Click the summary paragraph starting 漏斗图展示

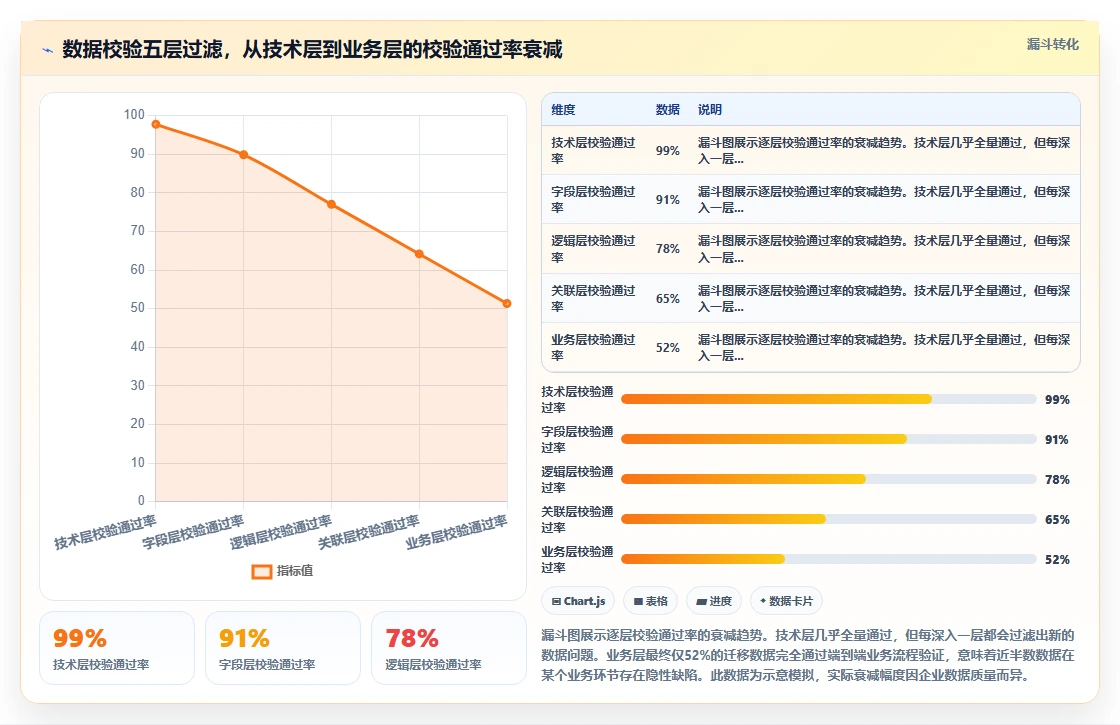coord(808,655)
